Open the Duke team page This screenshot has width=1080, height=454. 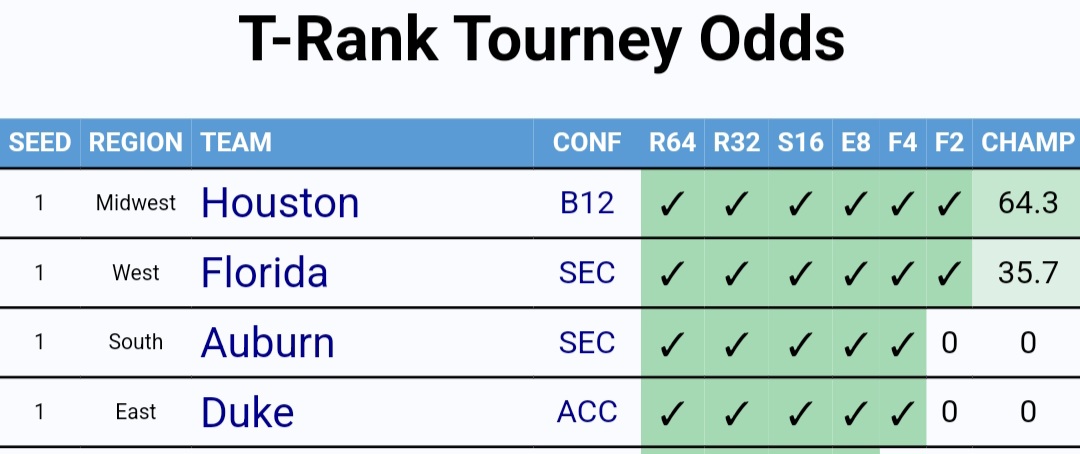(247, 412)
